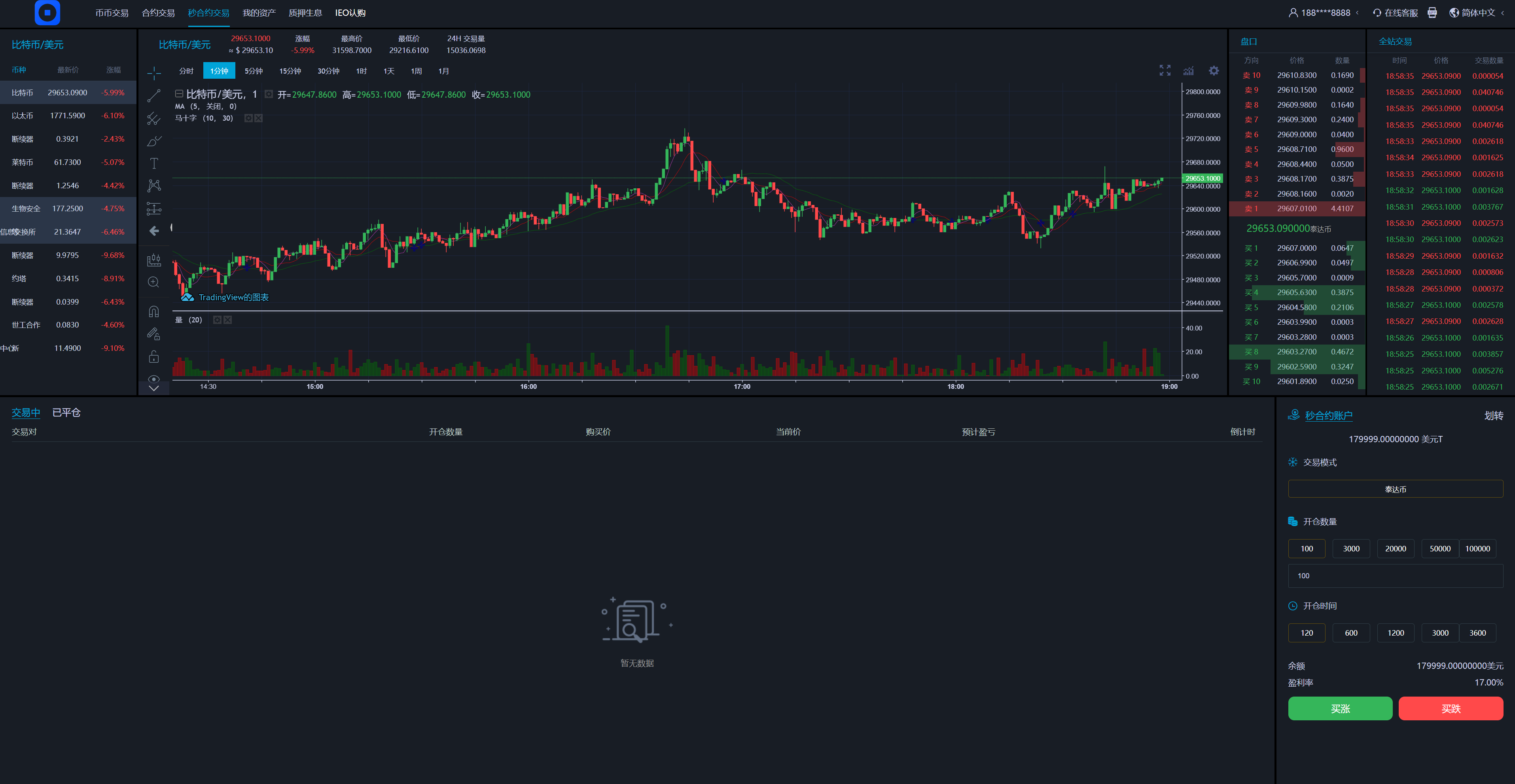
Task: Collapse the drawing toolbar with the chevron
Action: (153, 388)
